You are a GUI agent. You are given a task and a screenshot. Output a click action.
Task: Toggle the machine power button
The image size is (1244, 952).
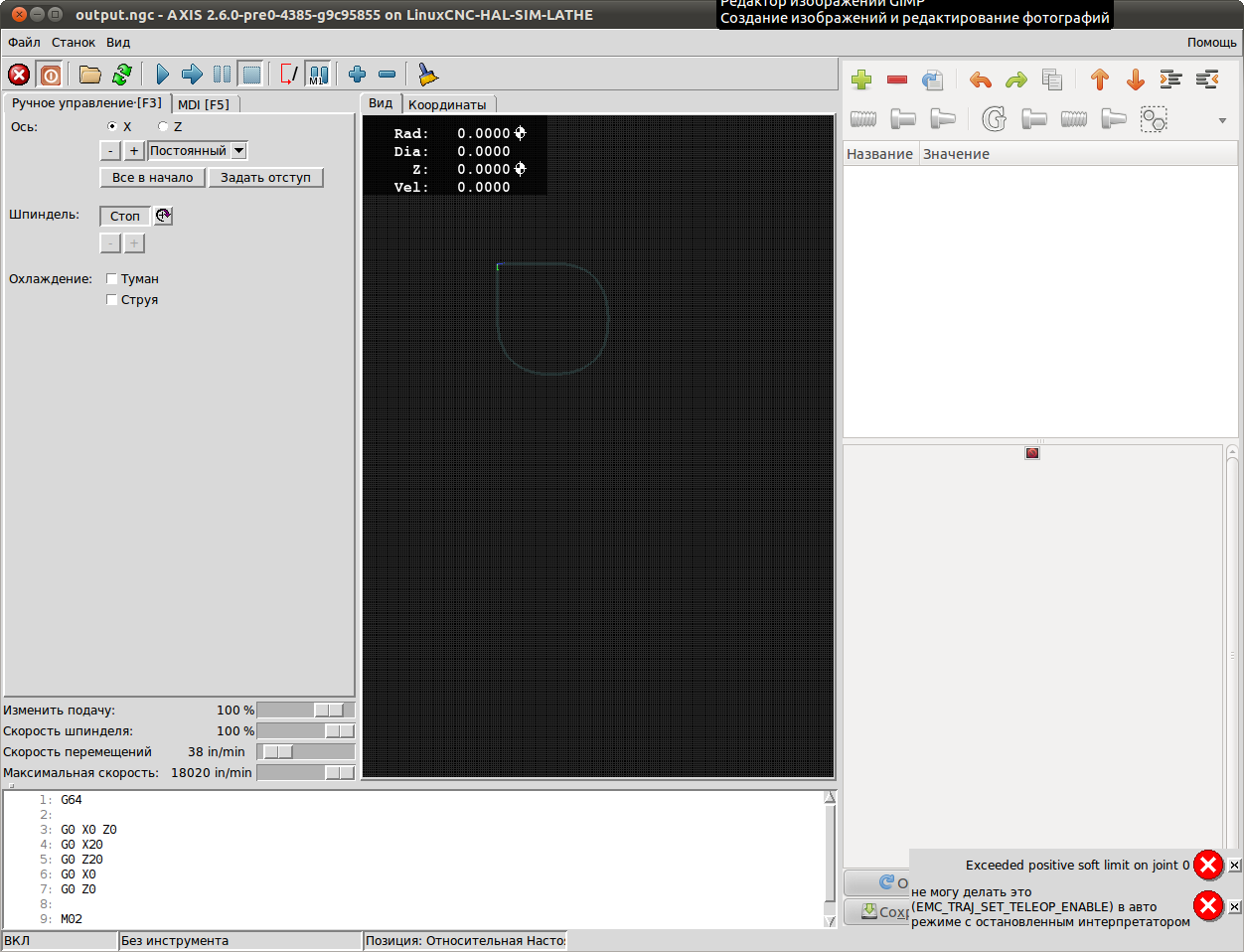51,75
